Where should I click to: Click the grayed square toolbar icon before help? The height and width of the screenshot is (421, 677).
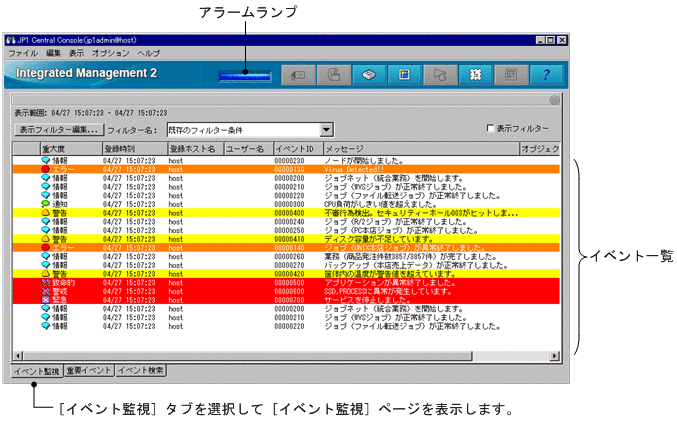[511, 75]
